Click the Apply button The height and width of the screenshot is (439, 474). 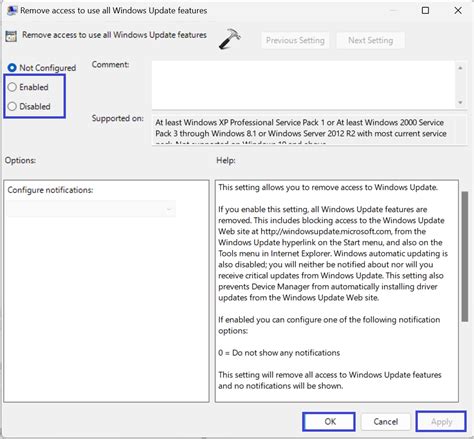441,422
